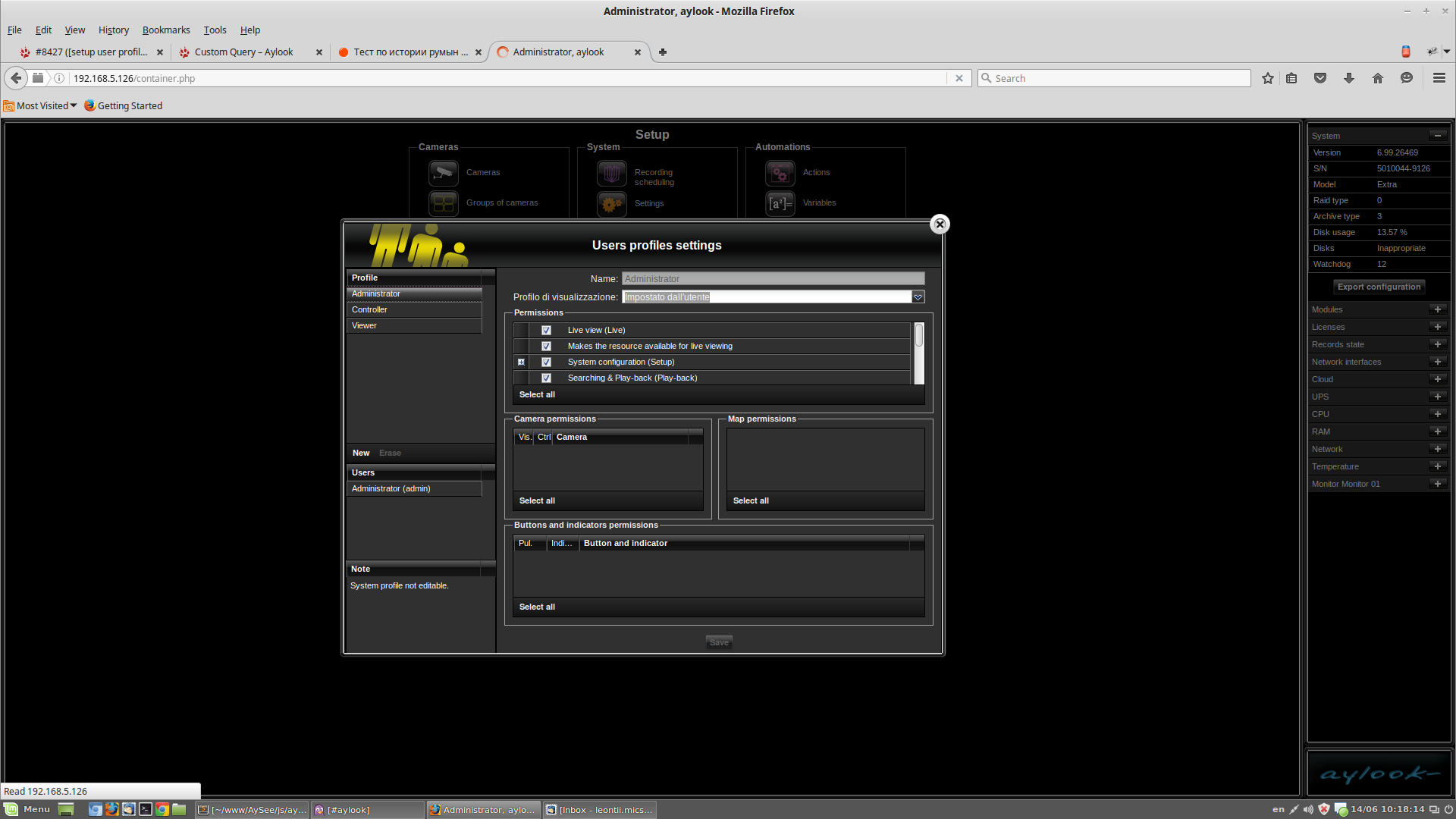The height and width of the screenshot is (819, 1456).
Task: Open the Actions automation icon
Action: (x=780, y=173)
